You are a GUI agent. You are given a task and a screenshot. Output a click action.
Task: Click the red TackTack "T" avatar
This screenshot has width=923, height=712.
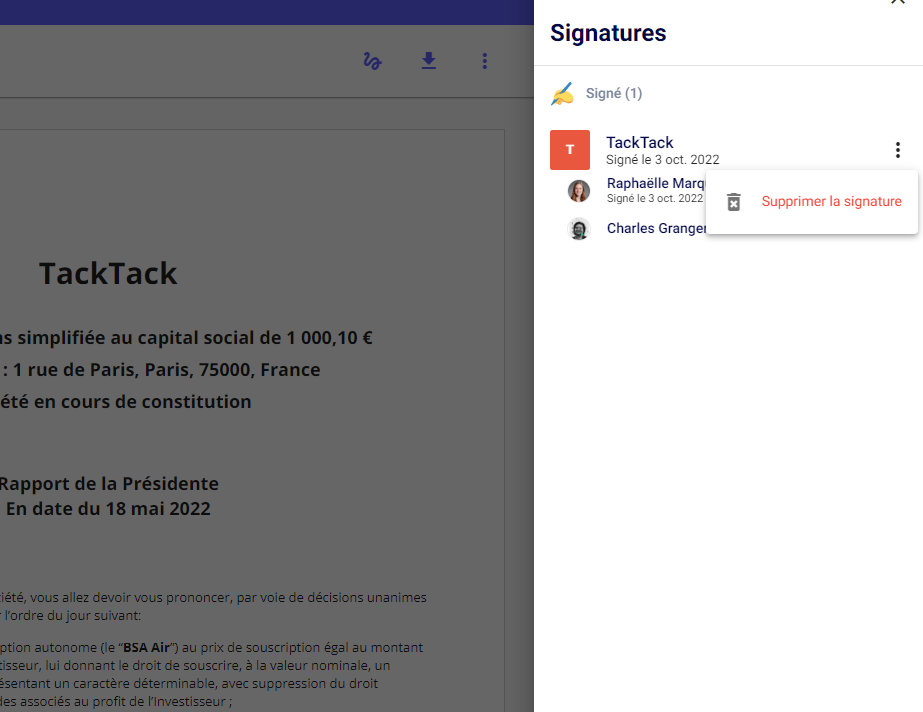[570, 150]
